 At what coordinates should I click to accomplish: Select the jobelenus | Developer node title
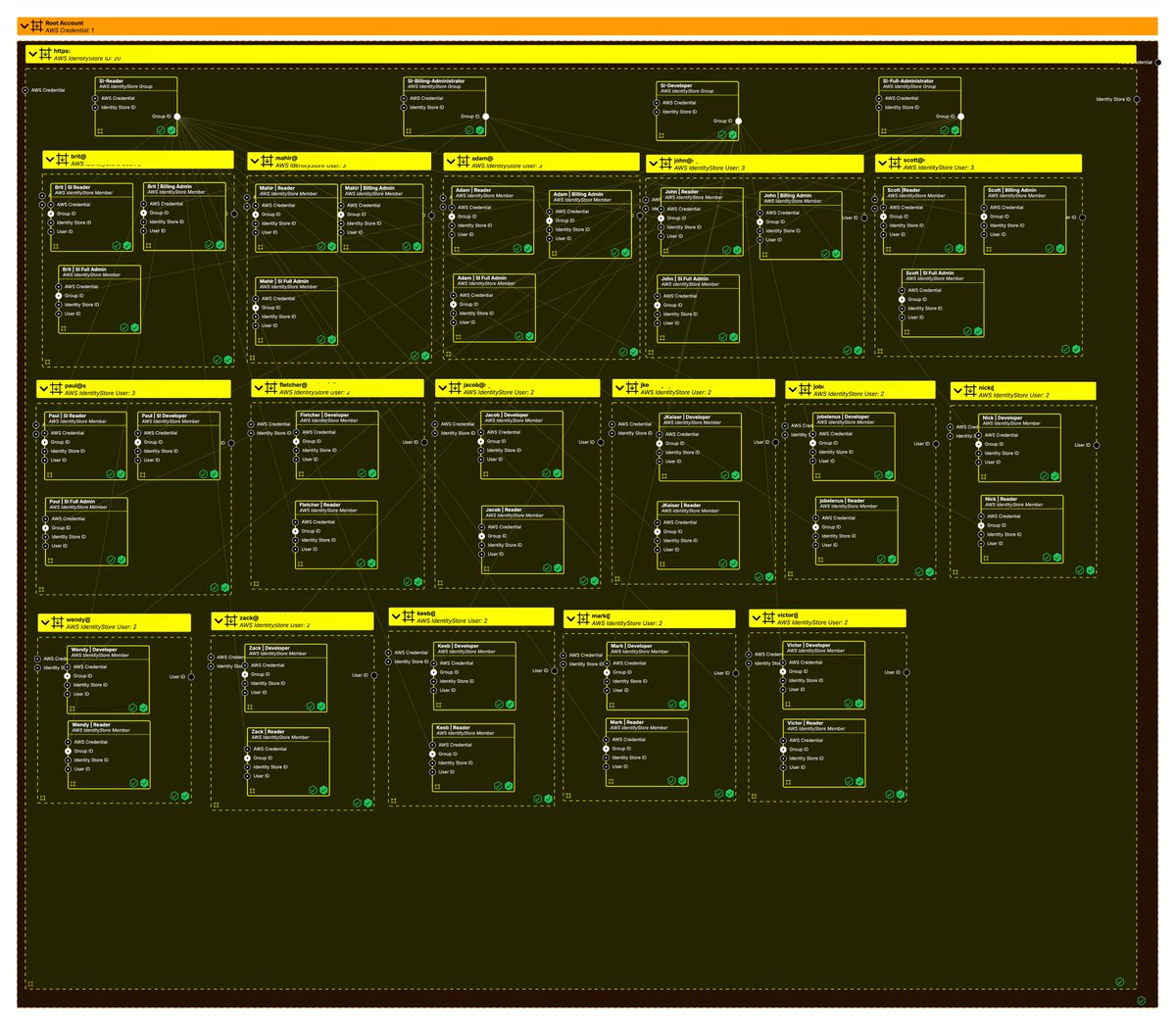tap(844, 416)
